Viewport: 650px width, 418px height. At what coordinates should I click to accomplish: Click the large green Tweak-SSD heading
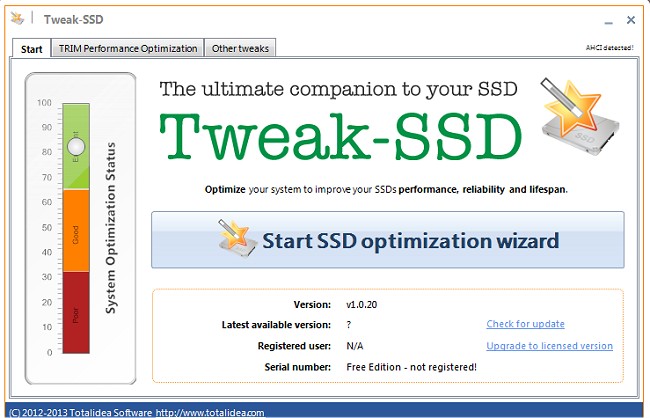pos(340,136)
